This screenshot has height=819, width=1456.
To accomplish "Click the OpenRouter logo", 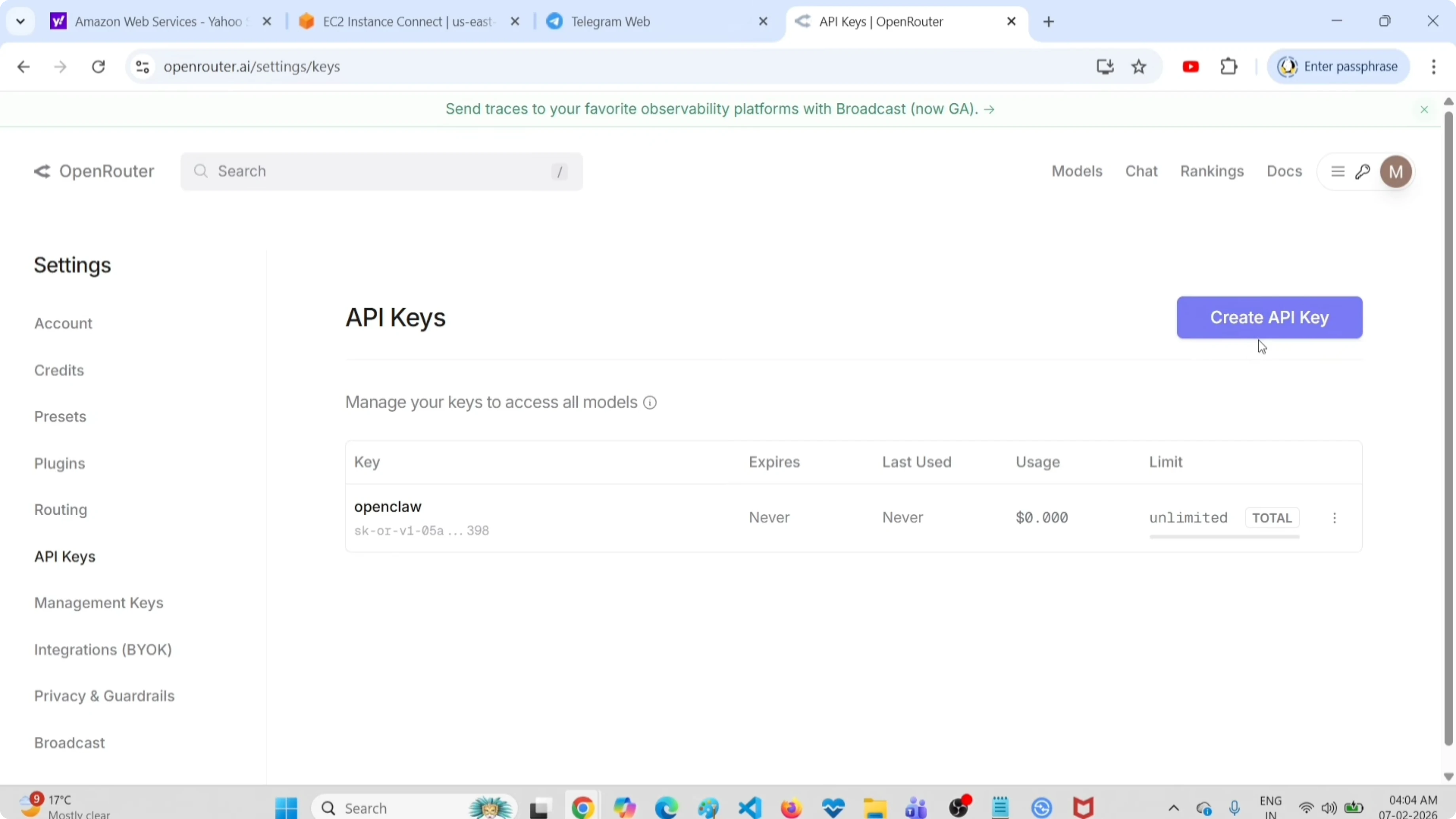I will coord(93,171).
